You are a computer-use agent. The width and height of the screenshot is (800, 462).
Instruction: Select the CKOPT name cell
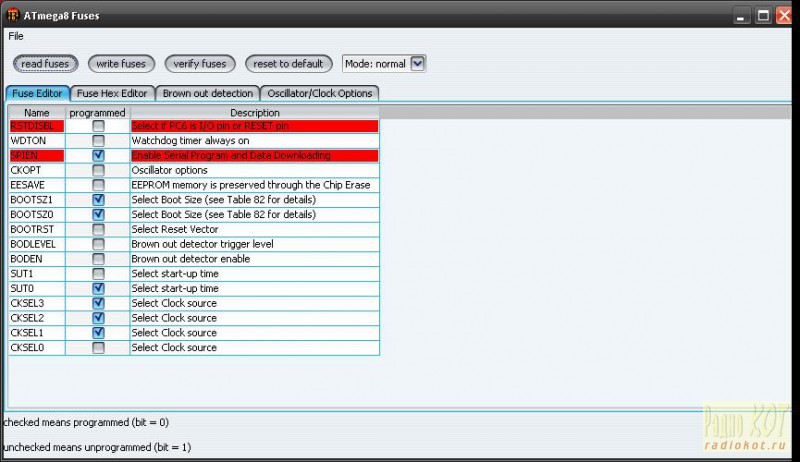point(37,170)
